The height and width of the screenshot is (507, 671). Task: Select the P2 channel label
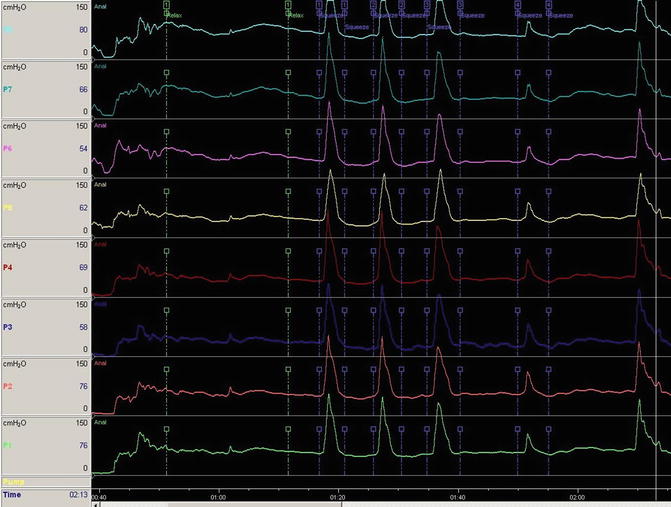click(9, 386)
